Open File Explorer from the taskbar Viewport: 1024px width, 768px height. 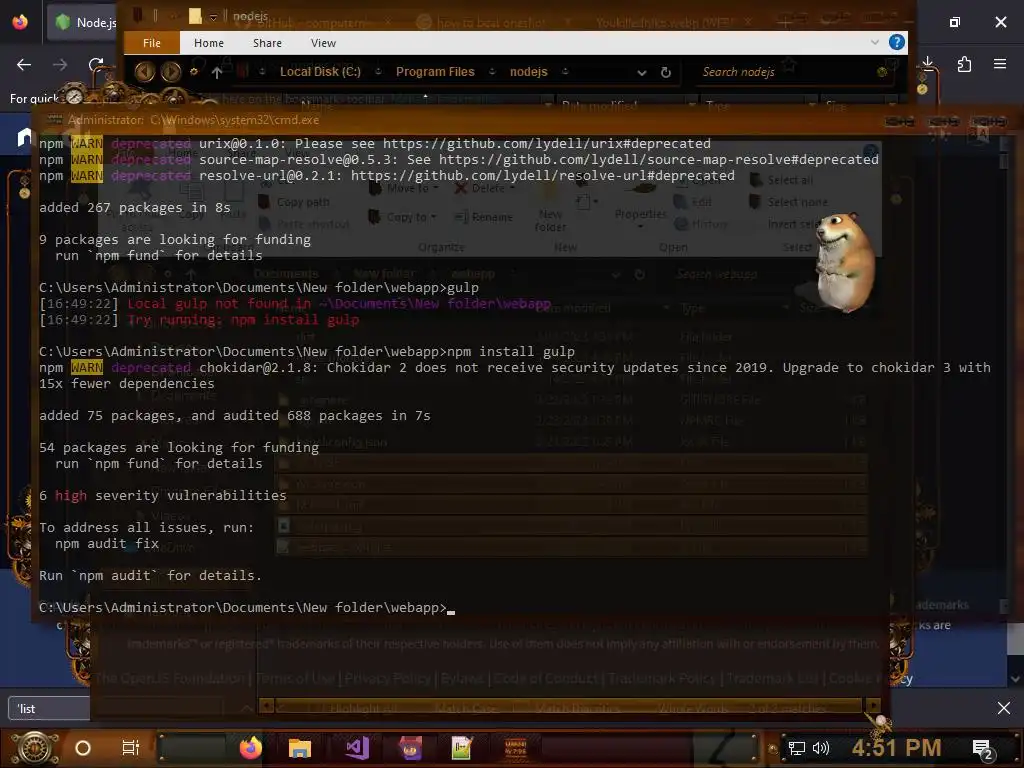[300, 748]
